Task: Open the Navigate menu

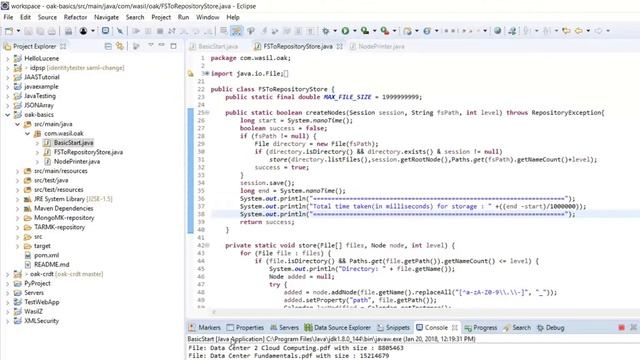Action: [x=107, y=17]
